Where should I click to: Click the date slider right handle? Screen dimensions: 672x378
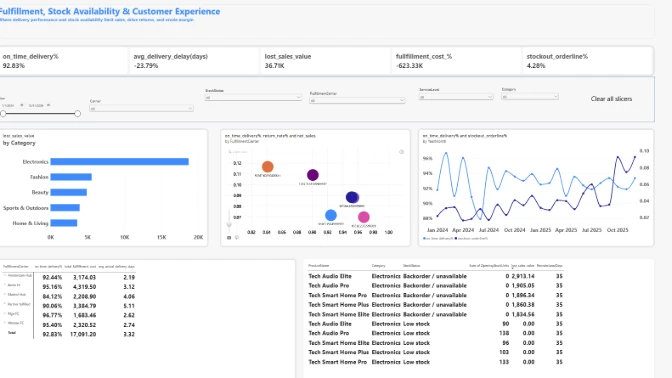click(x=78, y=114)
